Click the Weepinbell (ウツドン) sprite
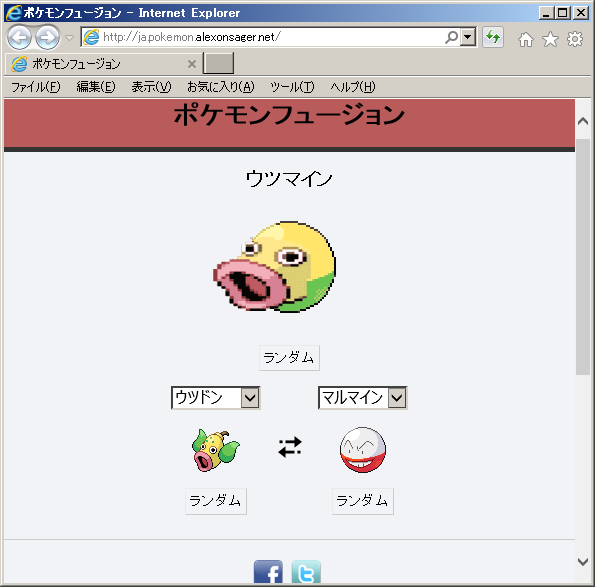 point(216,450)
